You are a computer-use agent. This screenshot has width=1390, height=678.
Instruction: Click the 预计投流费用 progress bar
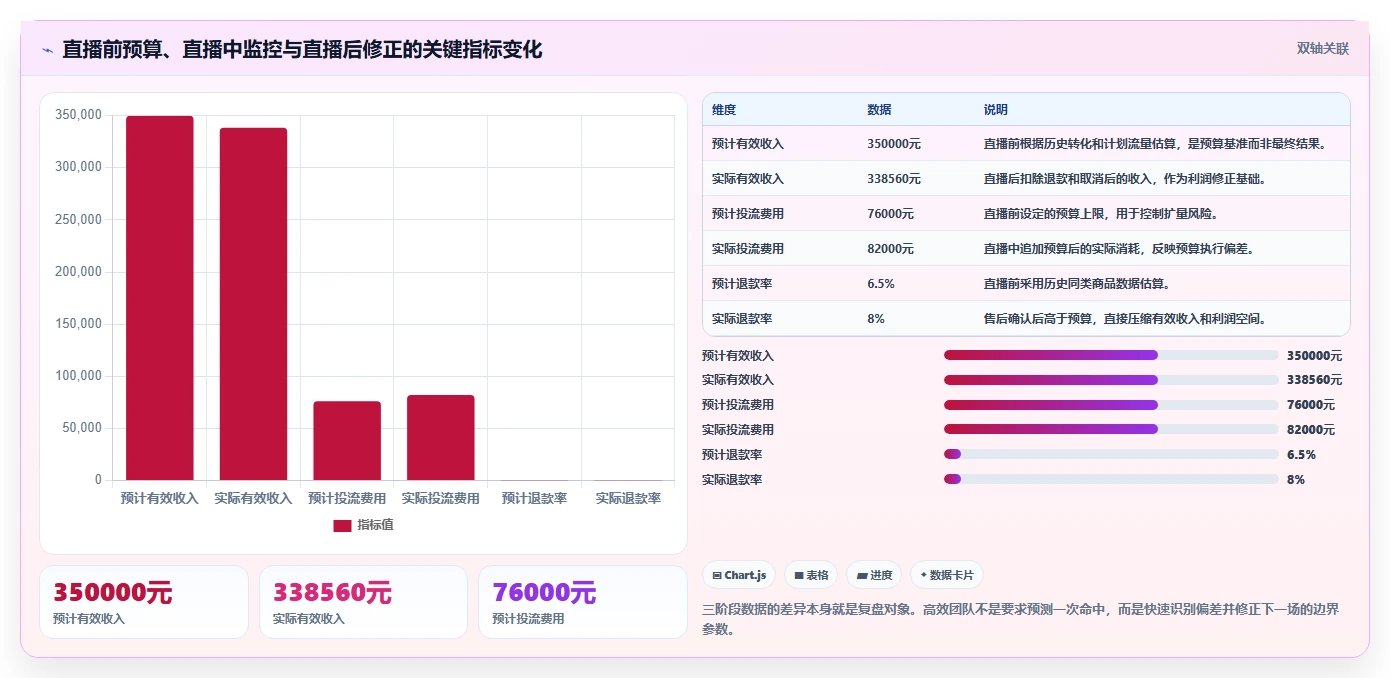coord(1111,405)
